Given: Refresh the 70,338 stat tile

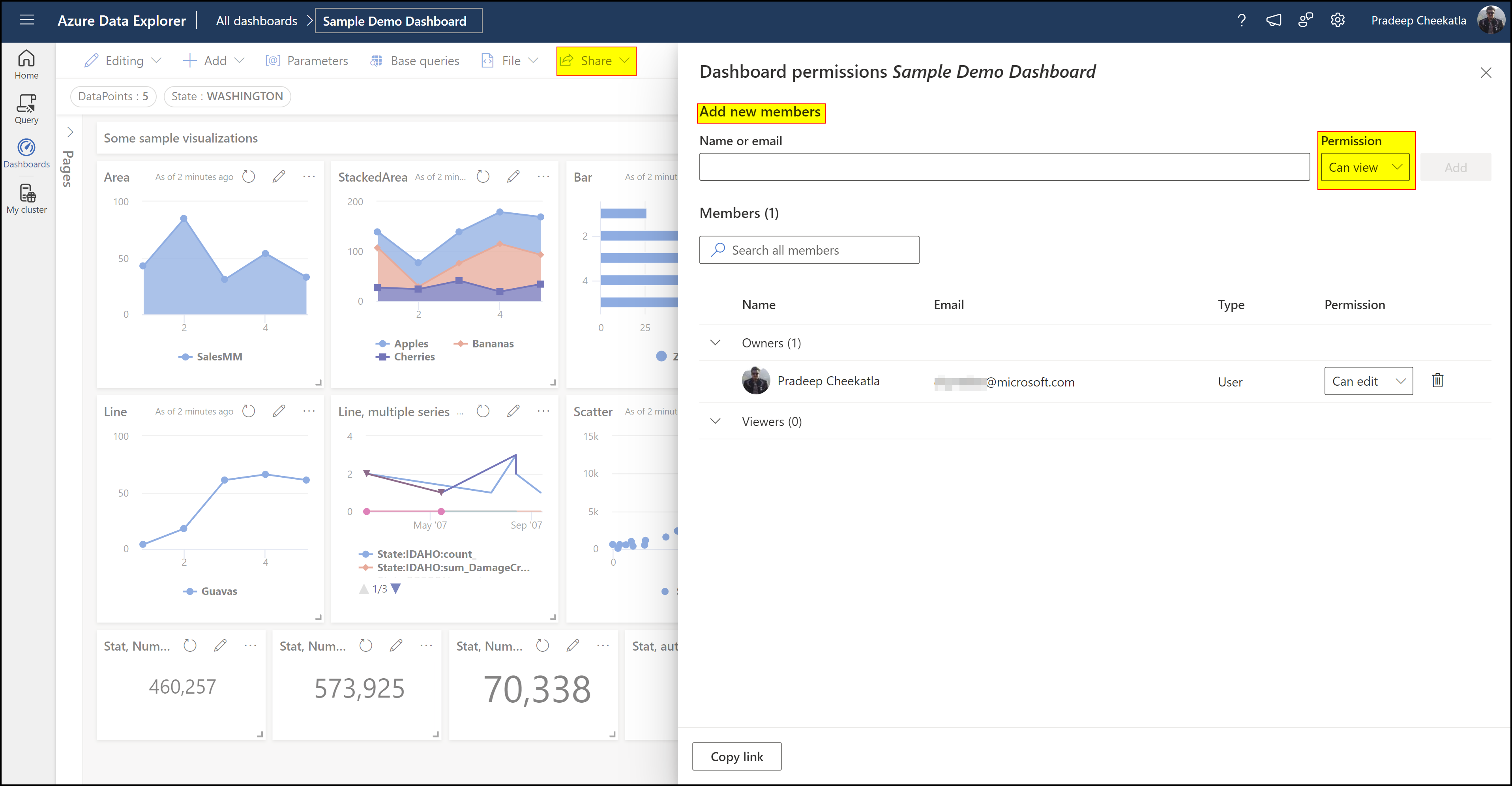Looking at the screenshot, I should (x=542, y=646).
